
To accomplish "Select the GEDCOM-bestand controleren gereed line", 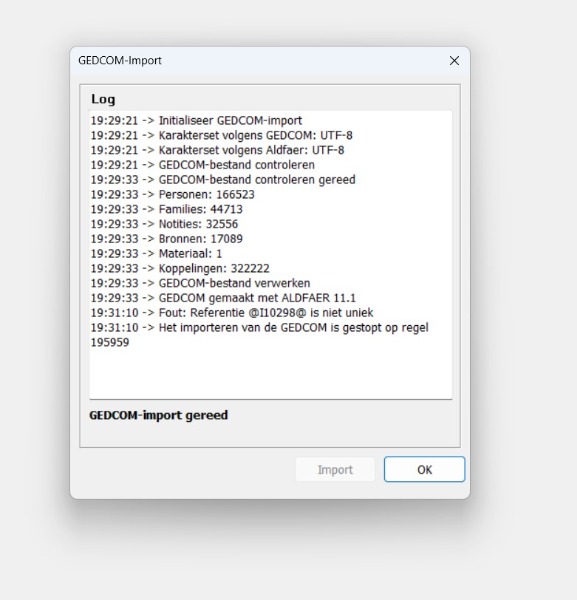I will [x=223, y=179].
